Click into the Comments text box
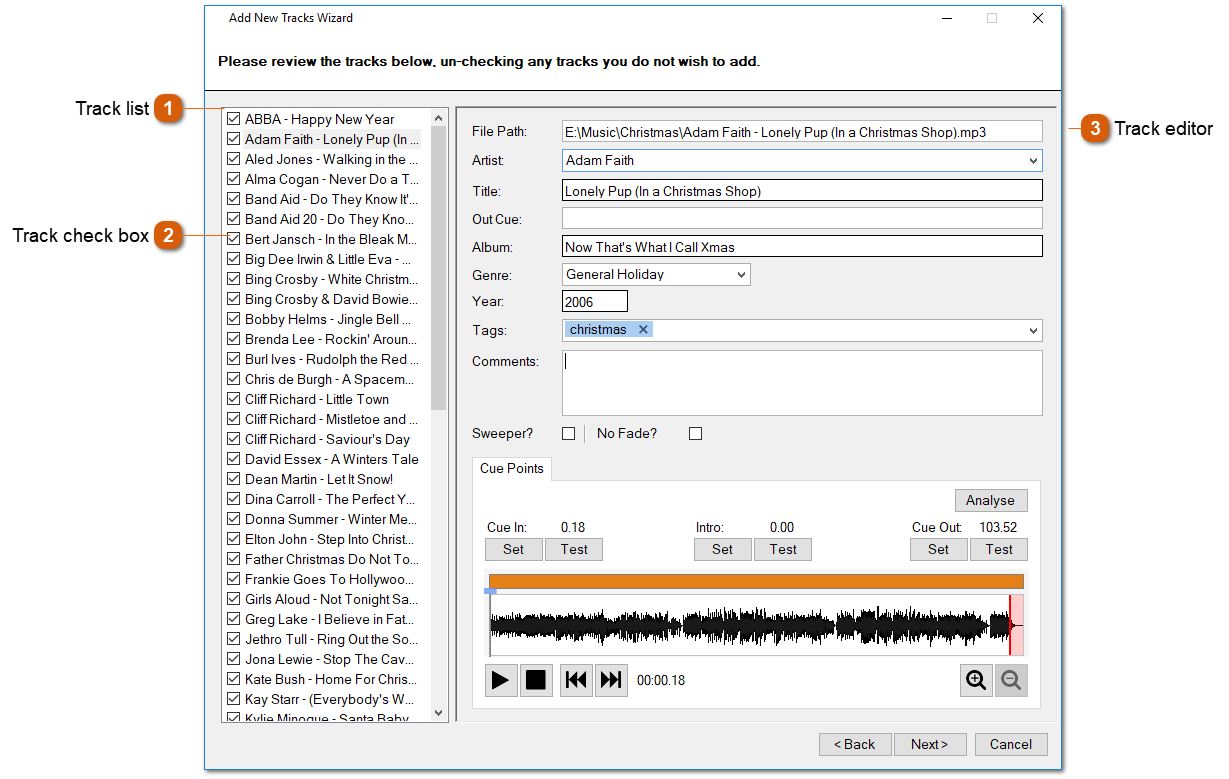The height and width of the screenshot is (779, 1229). coord(802,382)
